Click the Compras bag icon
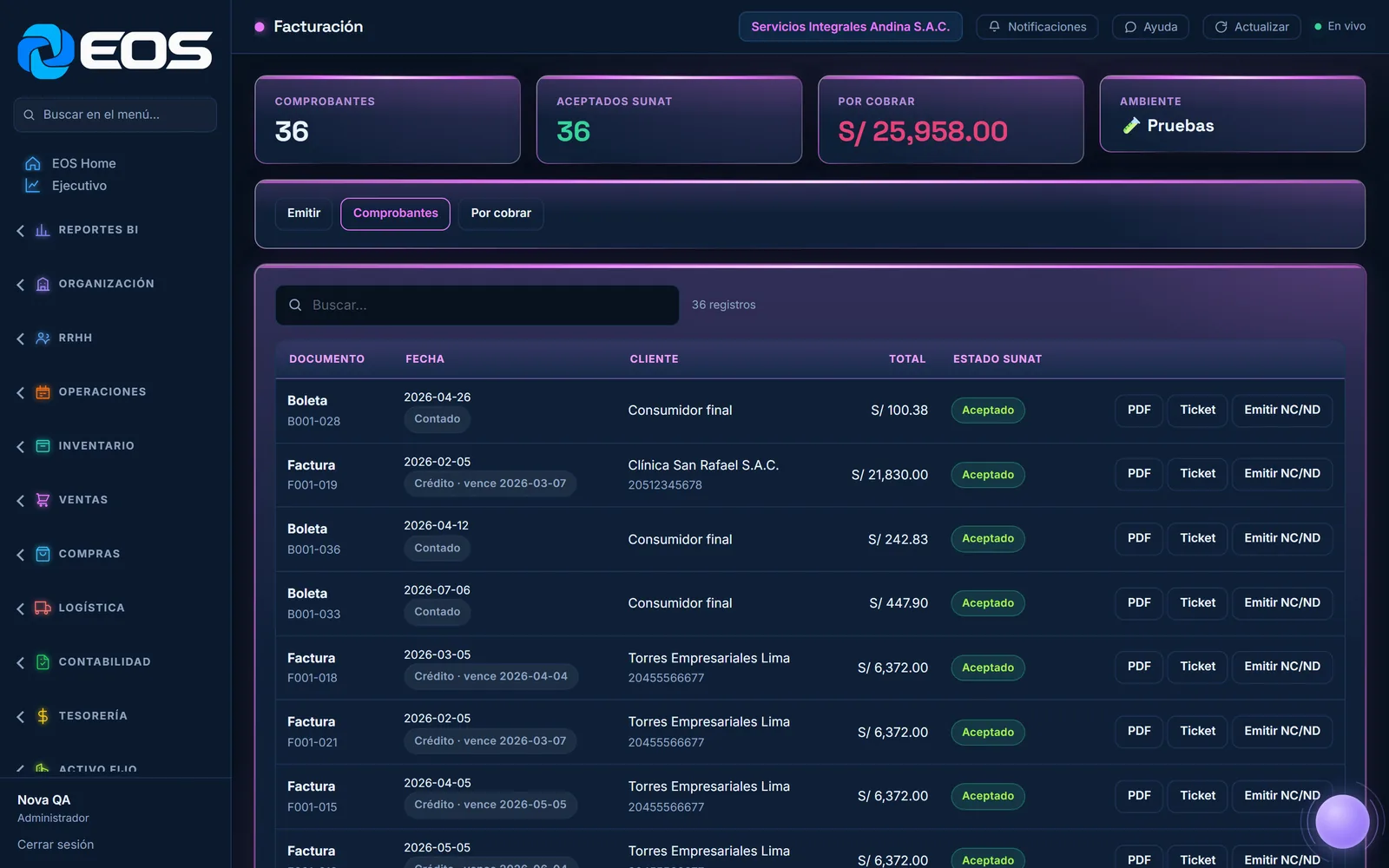The image size is (1389, 868). point(43,554)
